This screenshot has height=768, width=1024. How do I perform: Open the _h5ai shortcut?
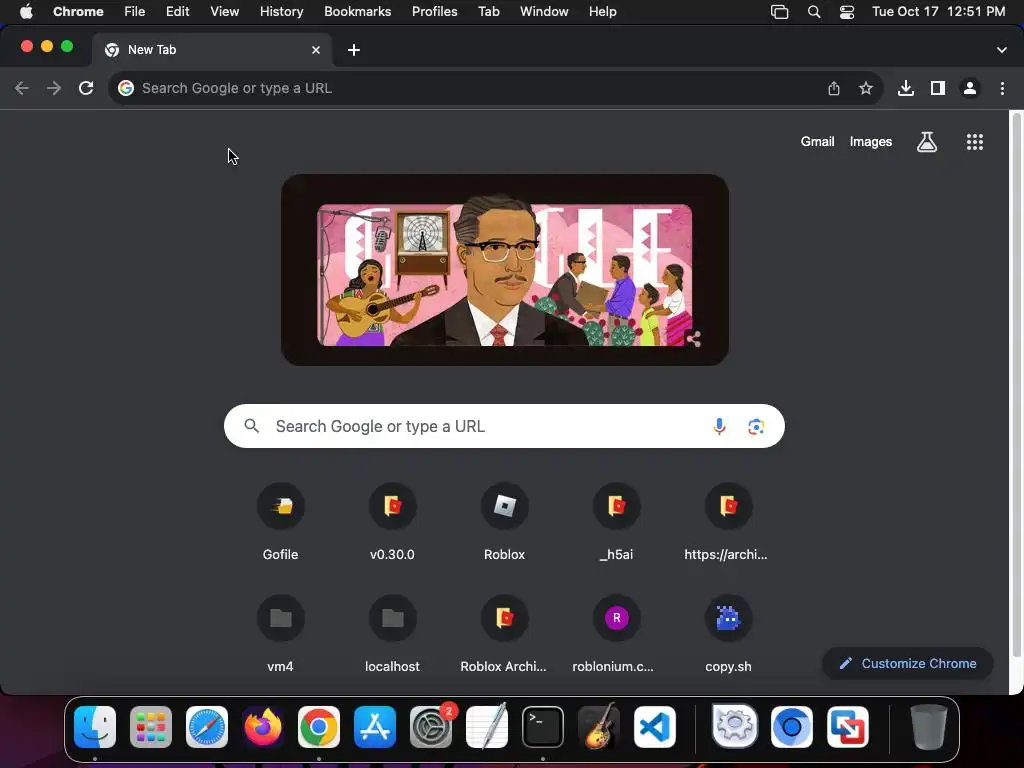(616, 523)
